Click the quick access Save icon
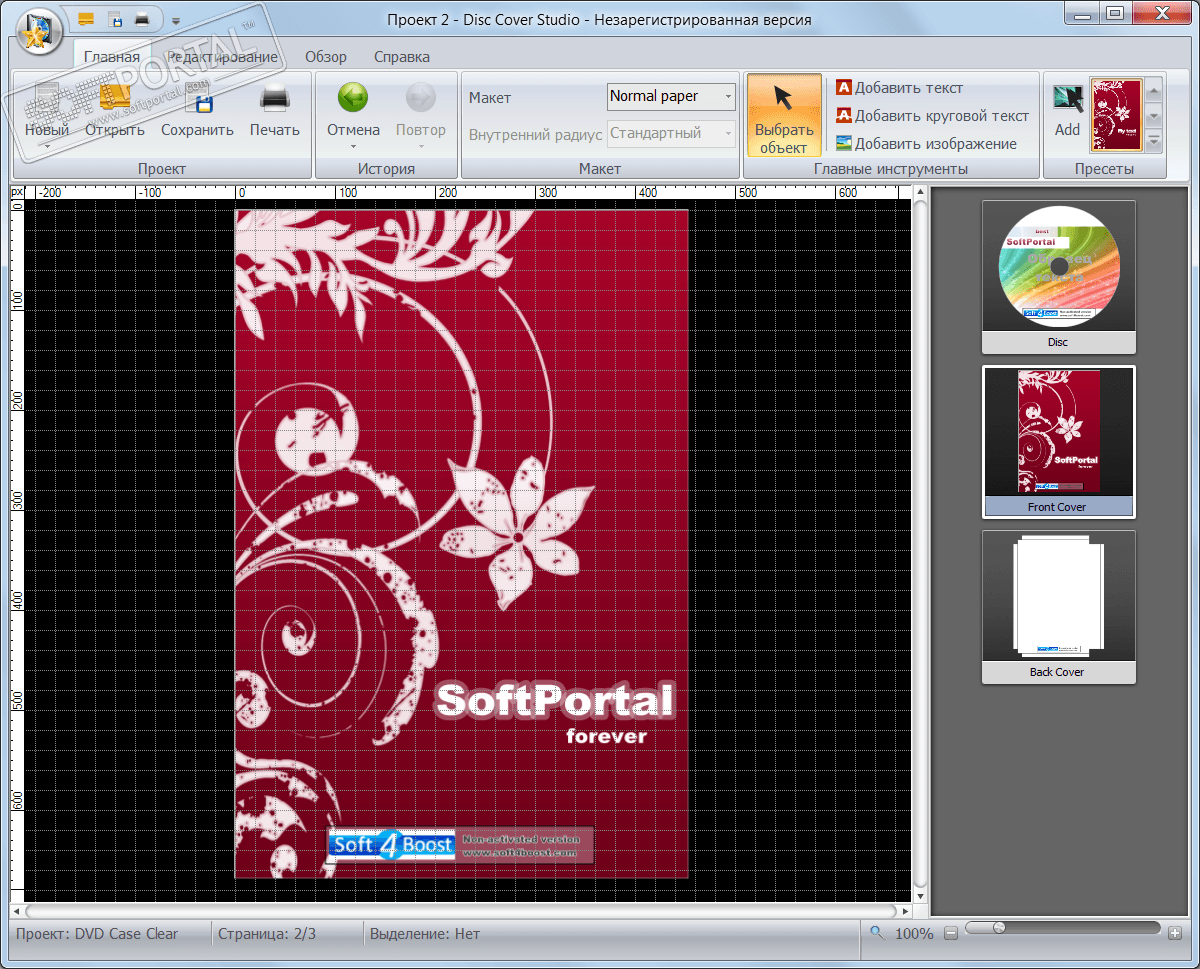The width and height of the screenshot is (1200, 969). point(115,19)
